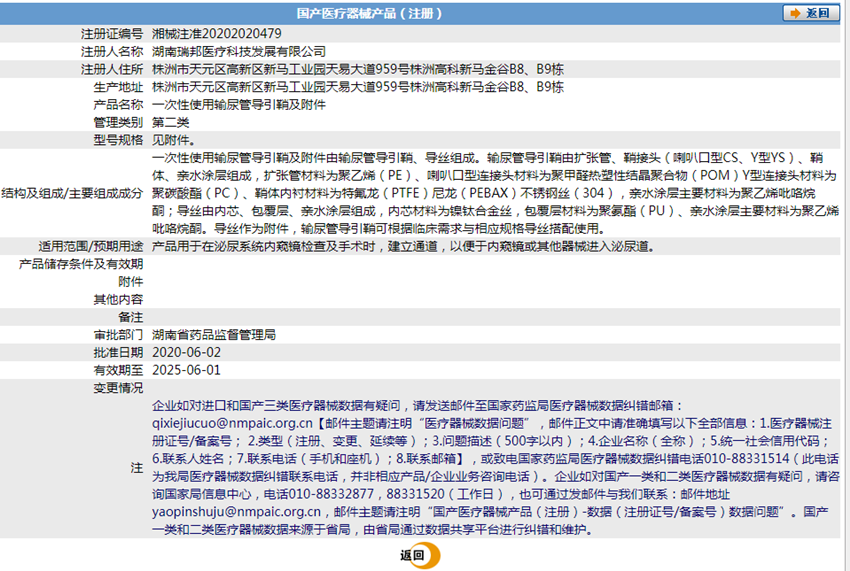Click the email yaopinshuju@nmpaic.org.cn
Screen dimensions: 850x571
[236, 511]
